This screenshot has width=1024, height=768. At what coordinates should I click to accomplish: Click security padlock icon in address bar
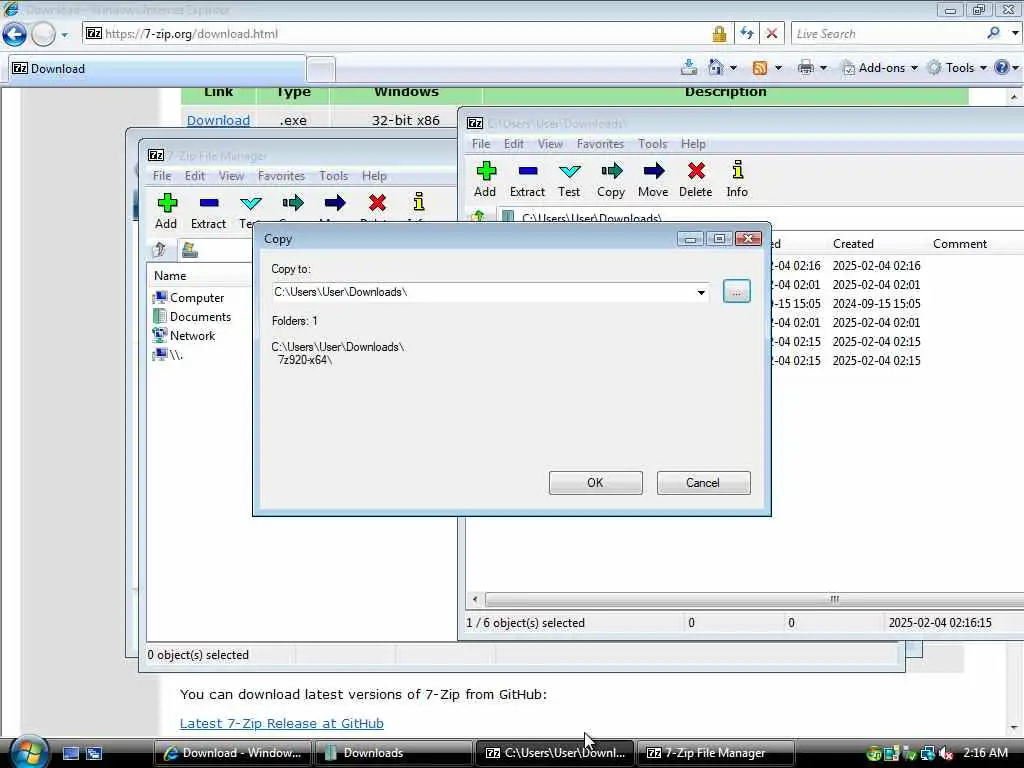click(x=719, y=34)
